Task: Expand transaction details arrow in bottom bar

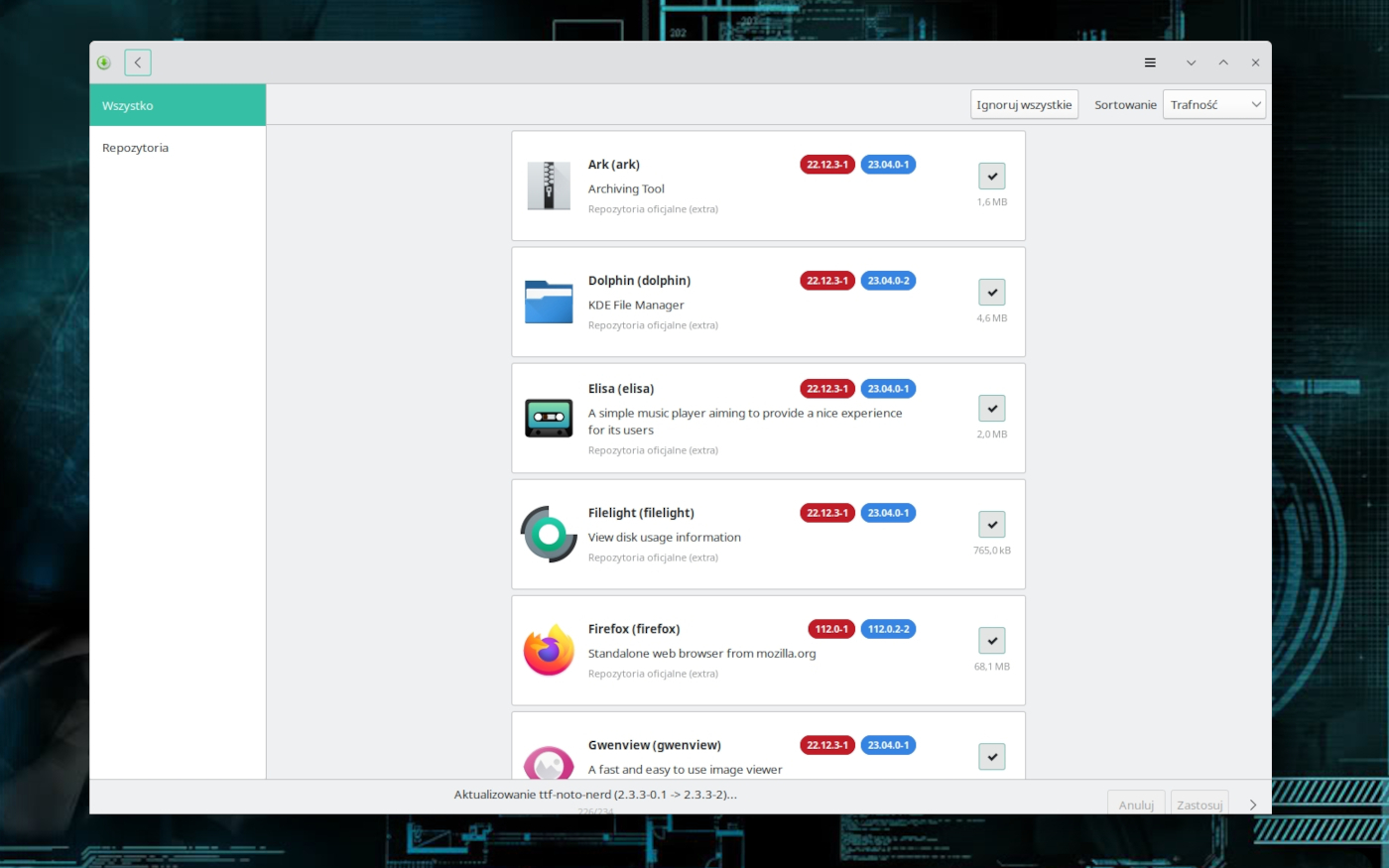Action: click(1253, 805)
